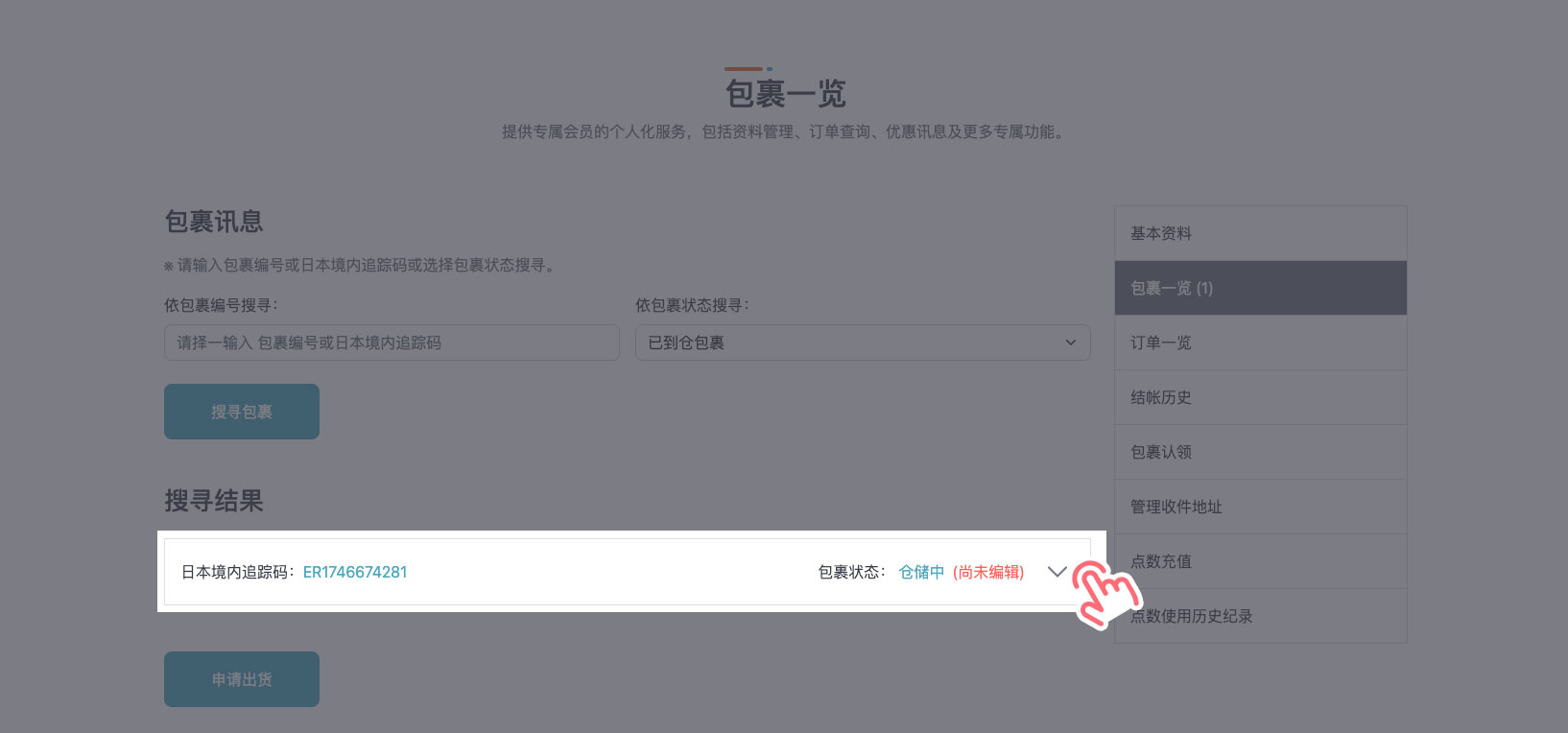Screen dimensions: 1568x733
Task: Open 结帐历史 sidebar entry
Action: (1261, 397)
